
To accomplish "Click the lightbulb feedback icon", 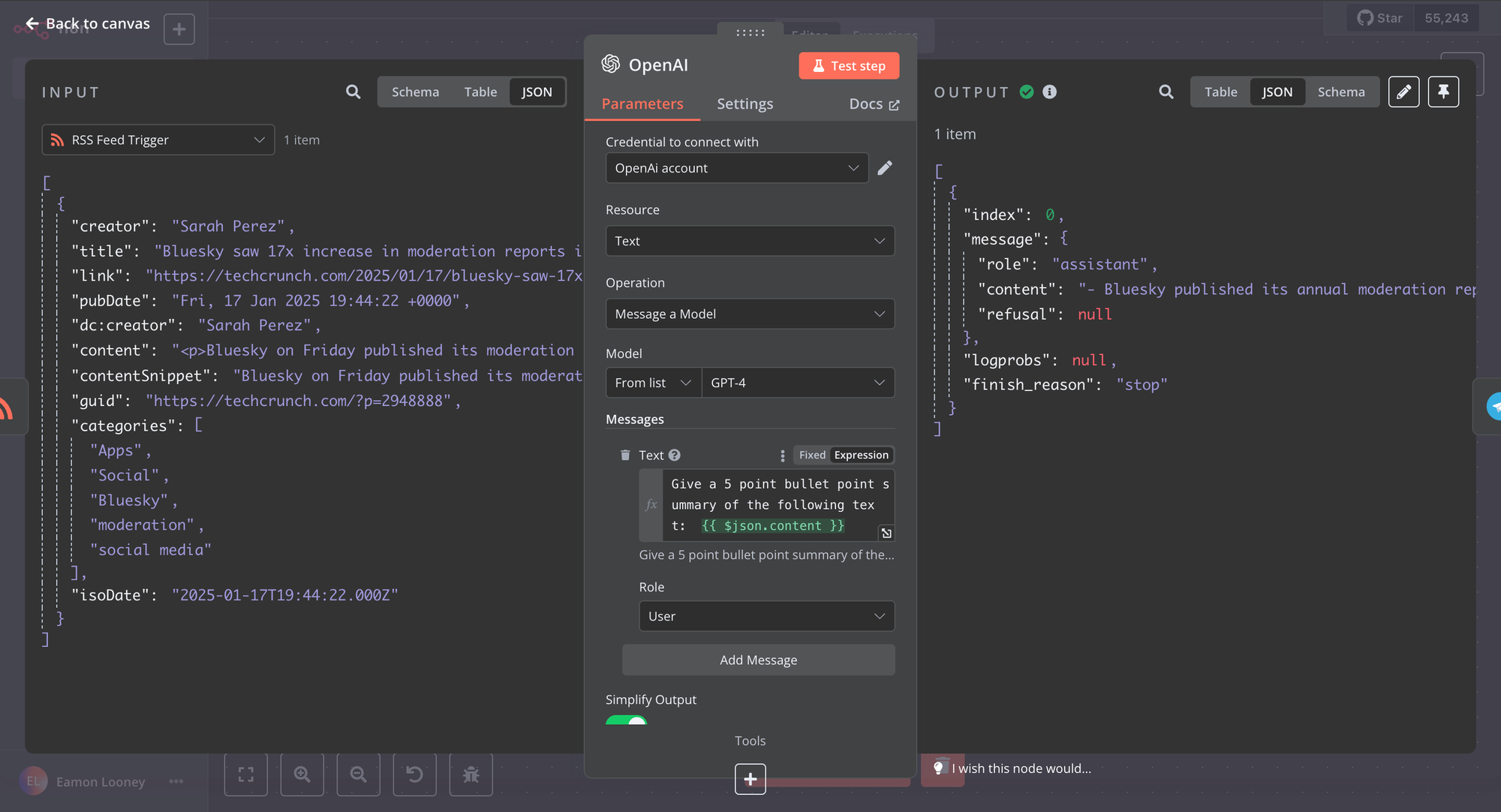I will 938,768.
